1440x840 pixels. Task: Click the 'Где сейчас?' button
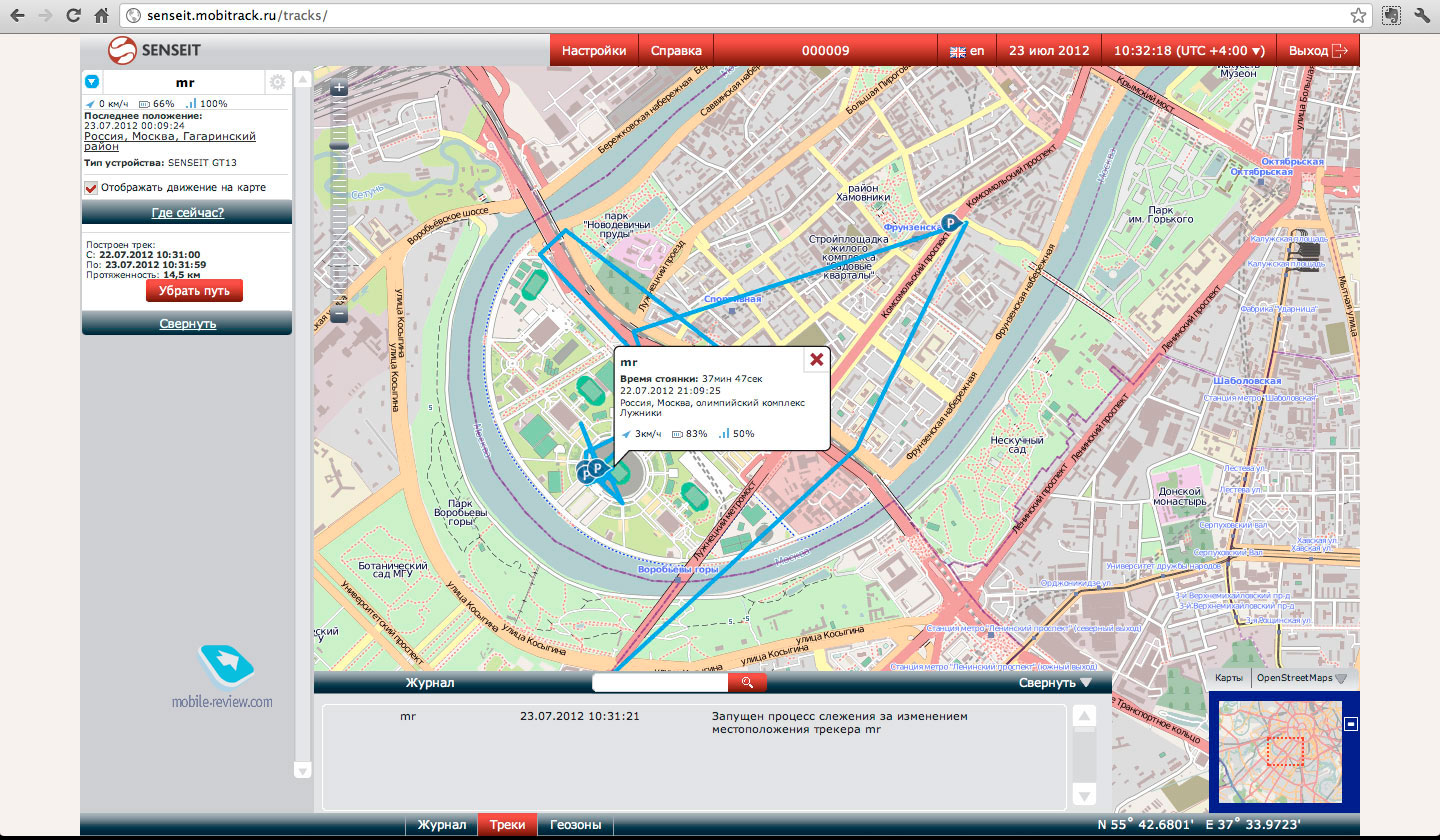[x=187, y=212]
